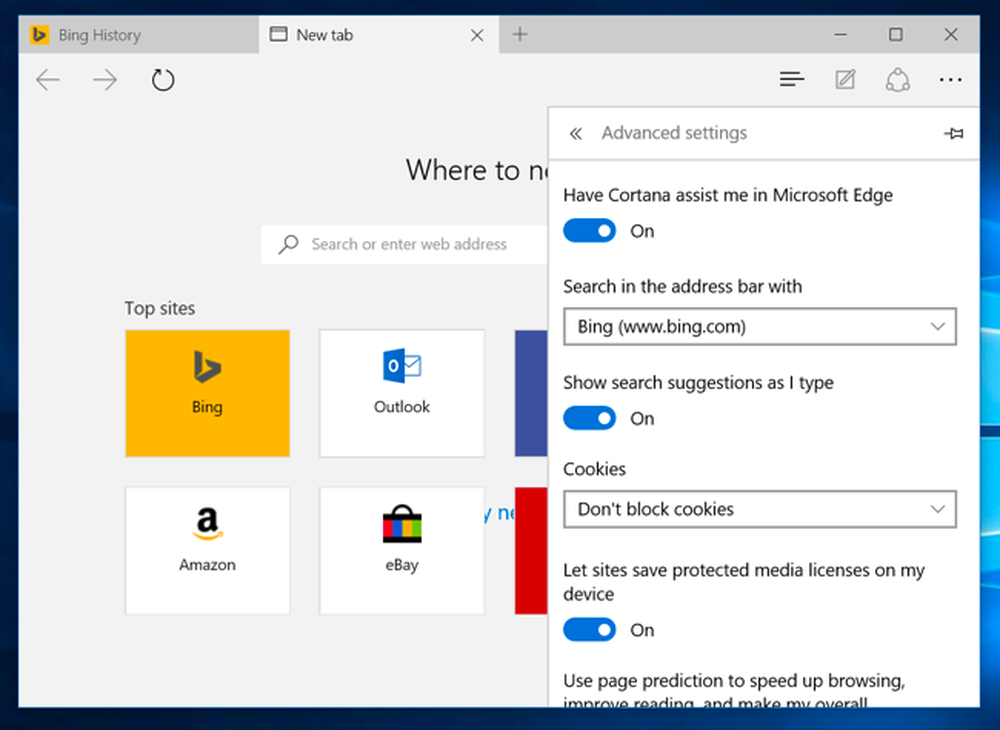Minimize the Edge window
Viewport: 1000px width, 730px height.
(841, 34)
